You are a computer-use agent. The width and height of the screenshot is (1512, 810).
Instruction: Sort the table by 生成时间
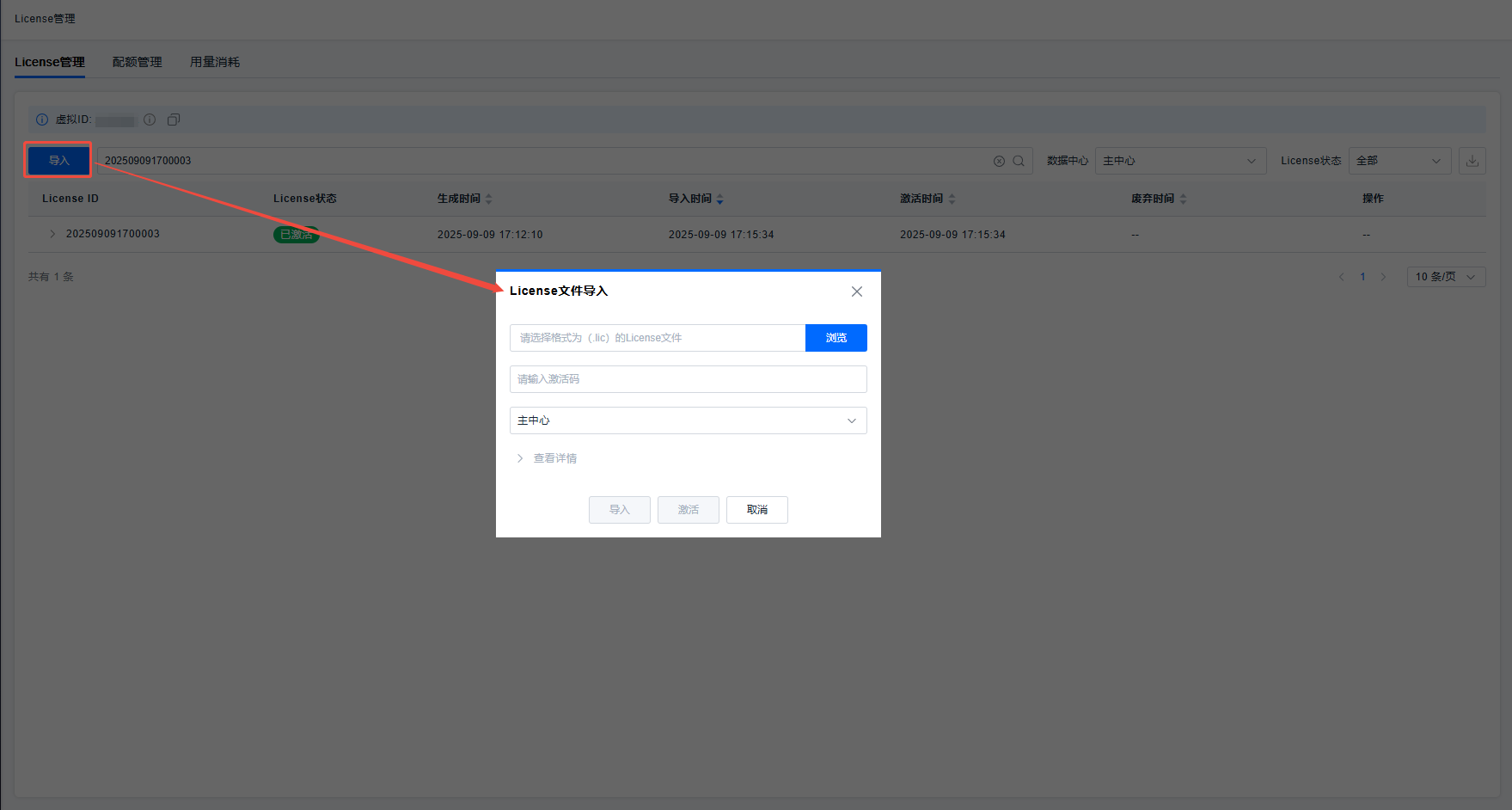point(488,199)
